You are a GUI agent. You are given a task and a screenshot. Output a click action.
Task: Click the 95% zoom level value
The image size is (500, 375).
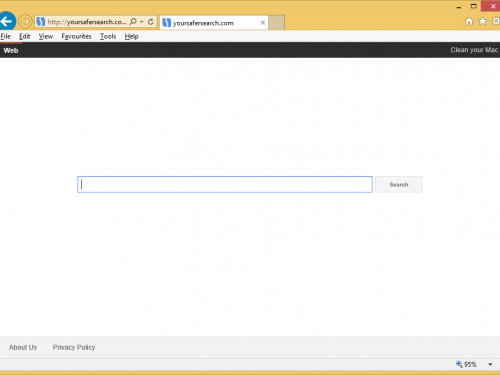click(470, 364)
